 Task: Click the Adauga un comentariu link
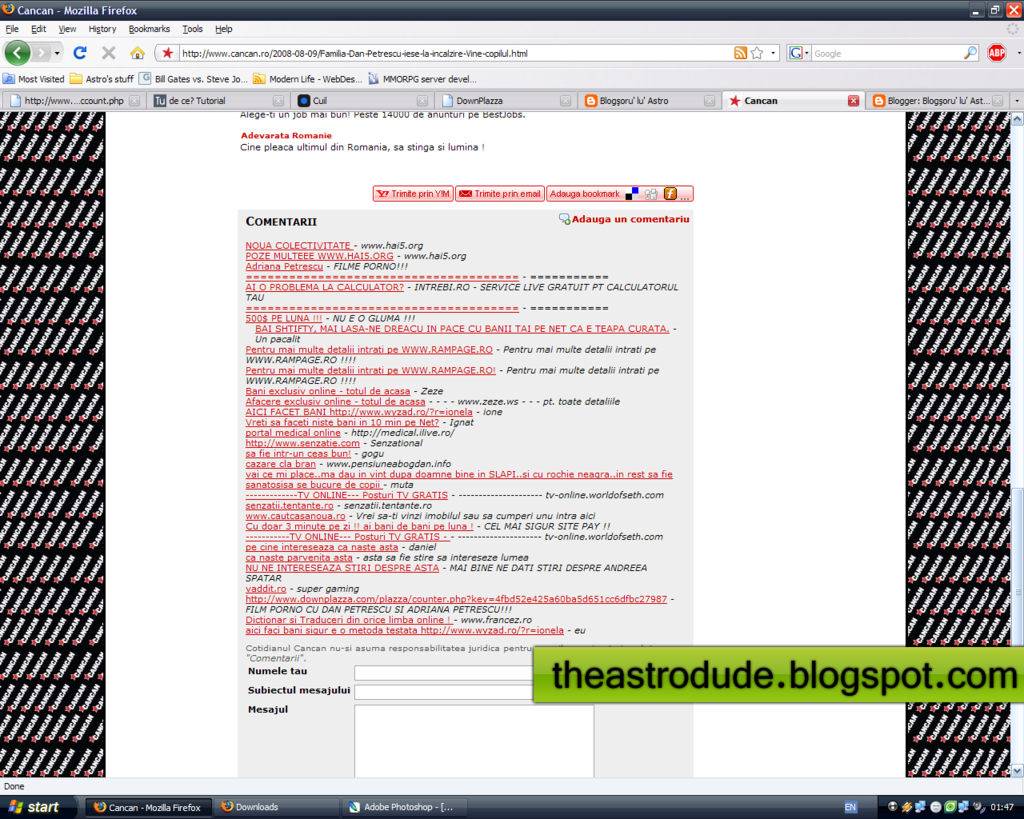(x=624, y=219)
